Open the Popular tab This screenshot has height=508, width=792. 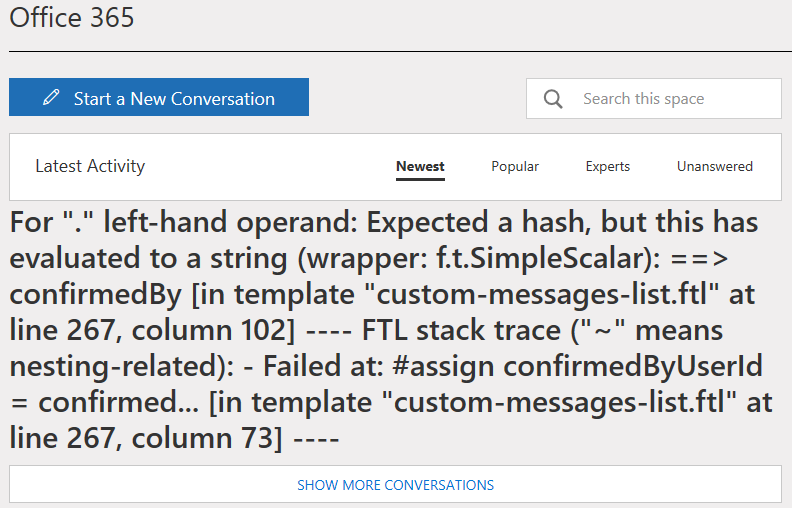click(x=515, y=167)
